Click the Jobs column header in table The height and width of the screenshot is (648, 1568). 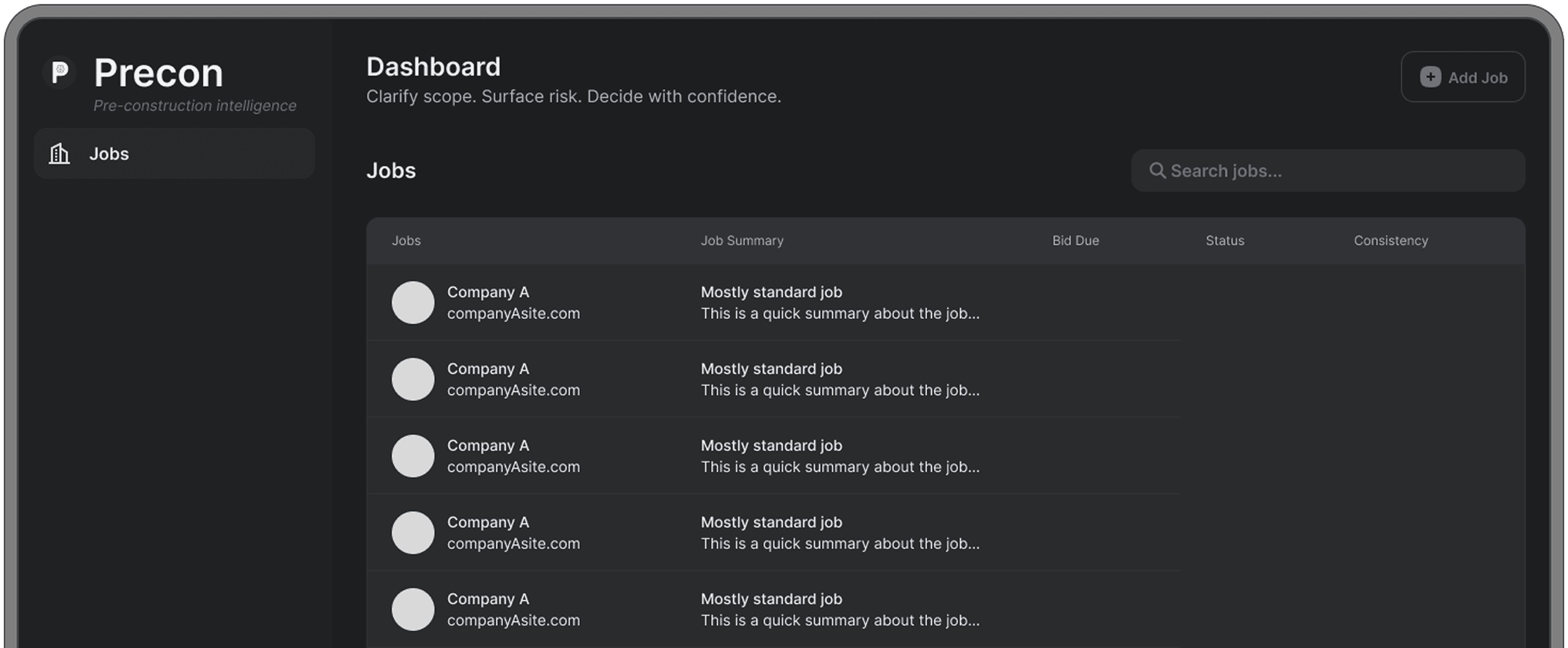pos(406,240)
